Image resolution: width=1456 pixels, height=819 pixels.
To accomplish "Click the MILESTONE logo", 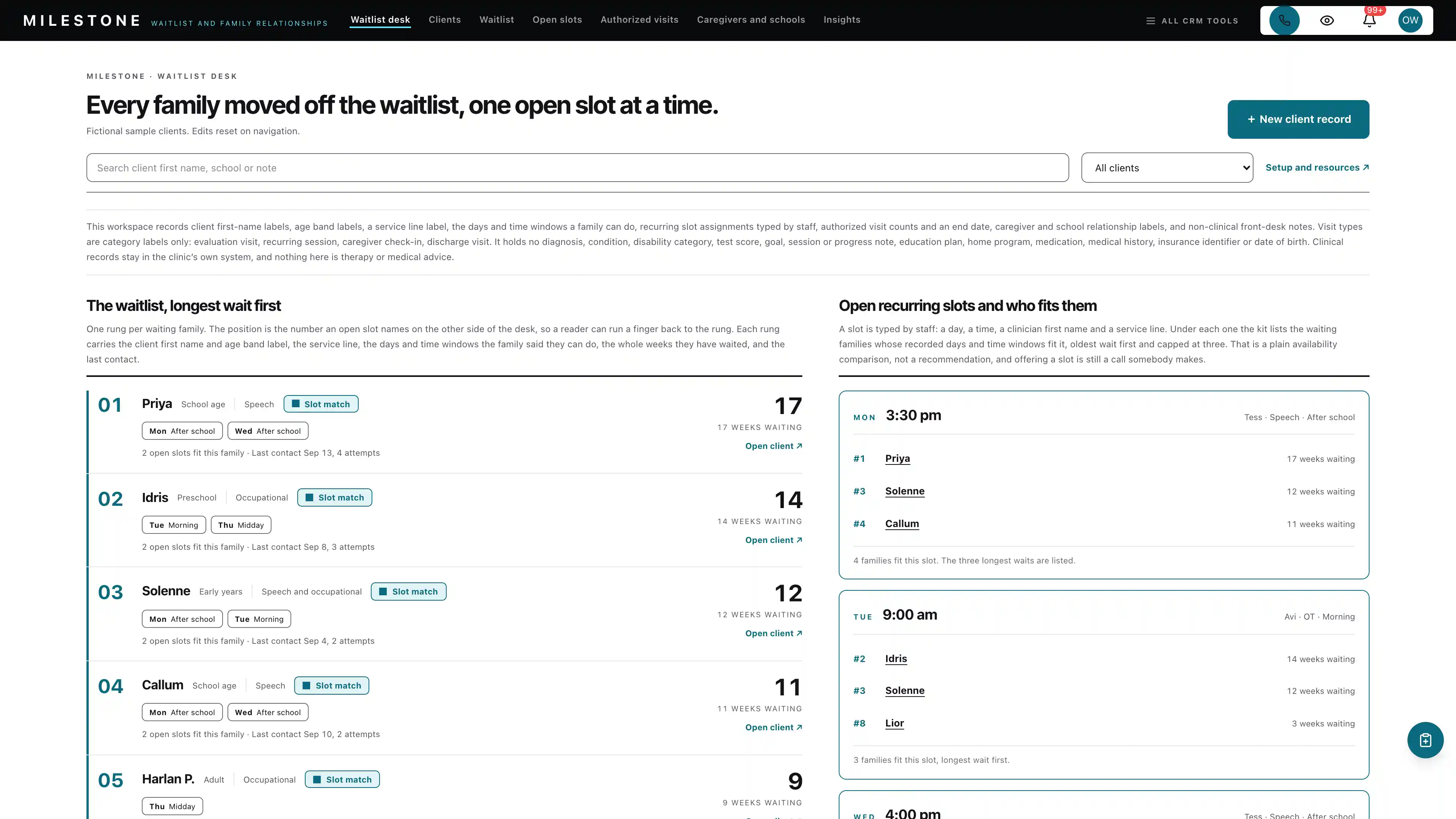I will point(82,21).
